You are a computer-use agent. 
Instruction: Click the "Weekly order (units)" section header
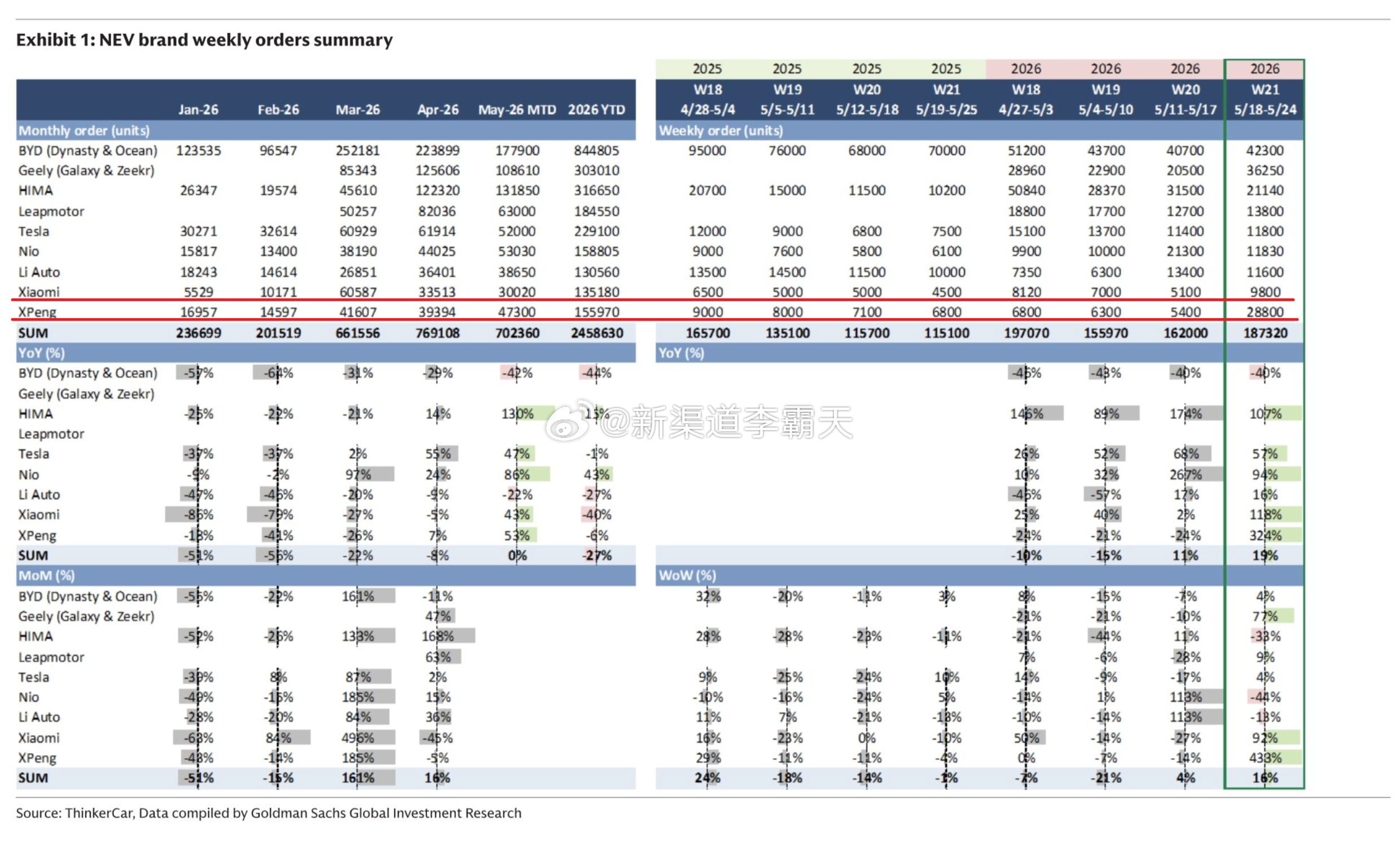click(x=721, y=130)
